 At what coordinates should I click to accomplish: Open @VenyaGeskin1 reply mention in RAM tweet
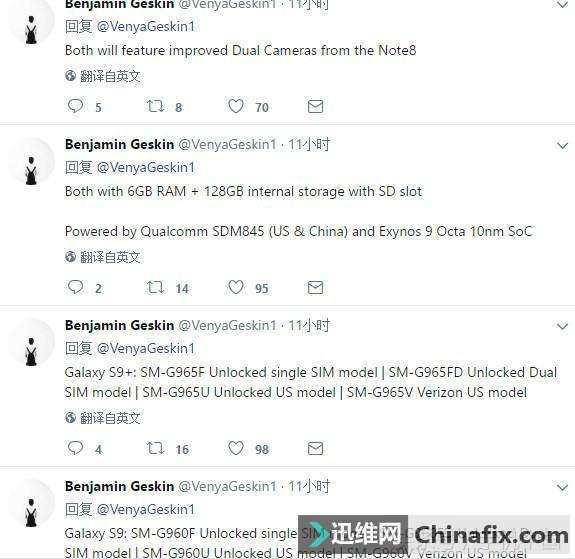click(146, 168)
